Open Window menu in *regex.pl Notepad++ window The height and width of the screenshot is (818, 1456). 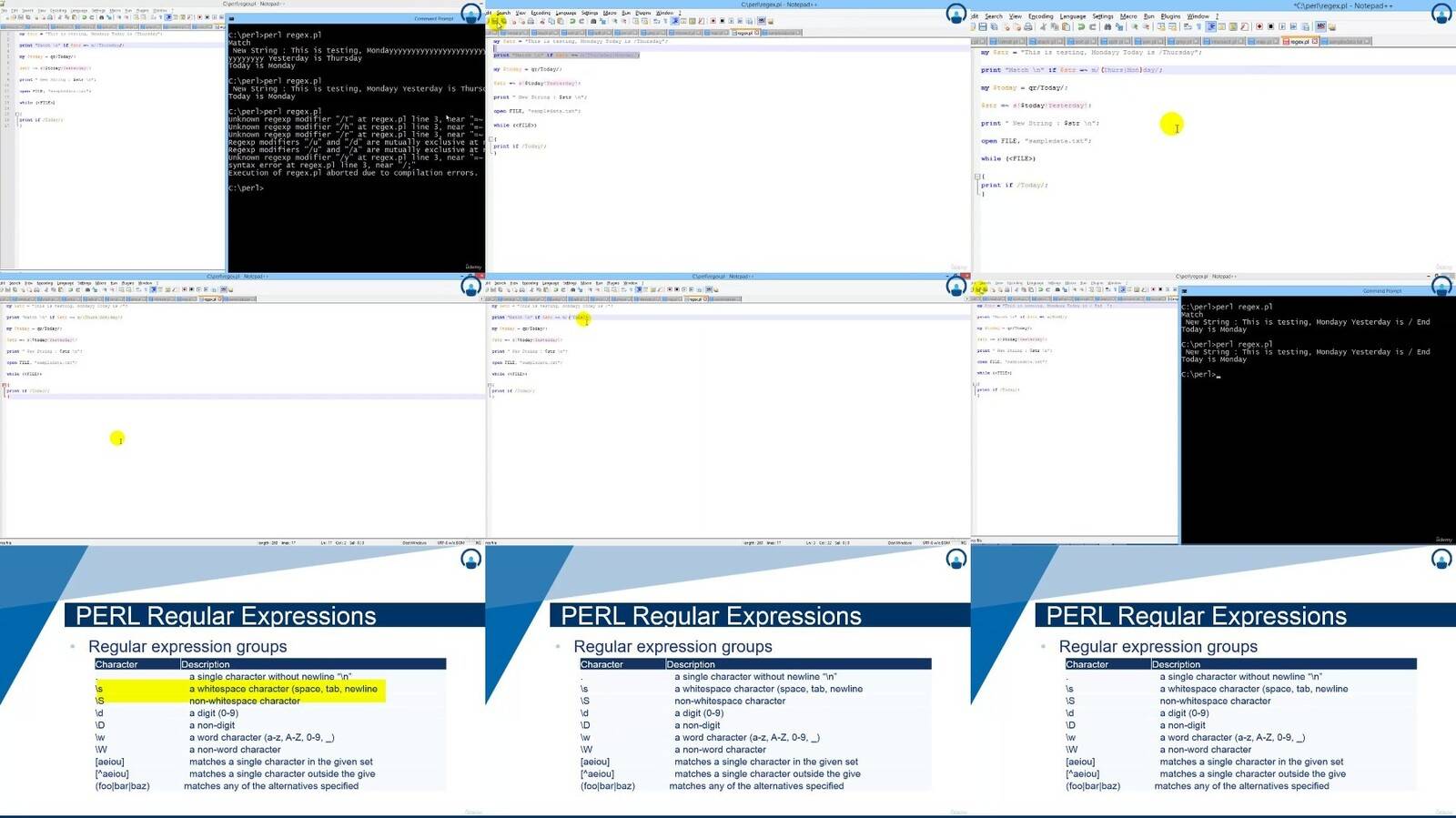(x=1198, y=16)
